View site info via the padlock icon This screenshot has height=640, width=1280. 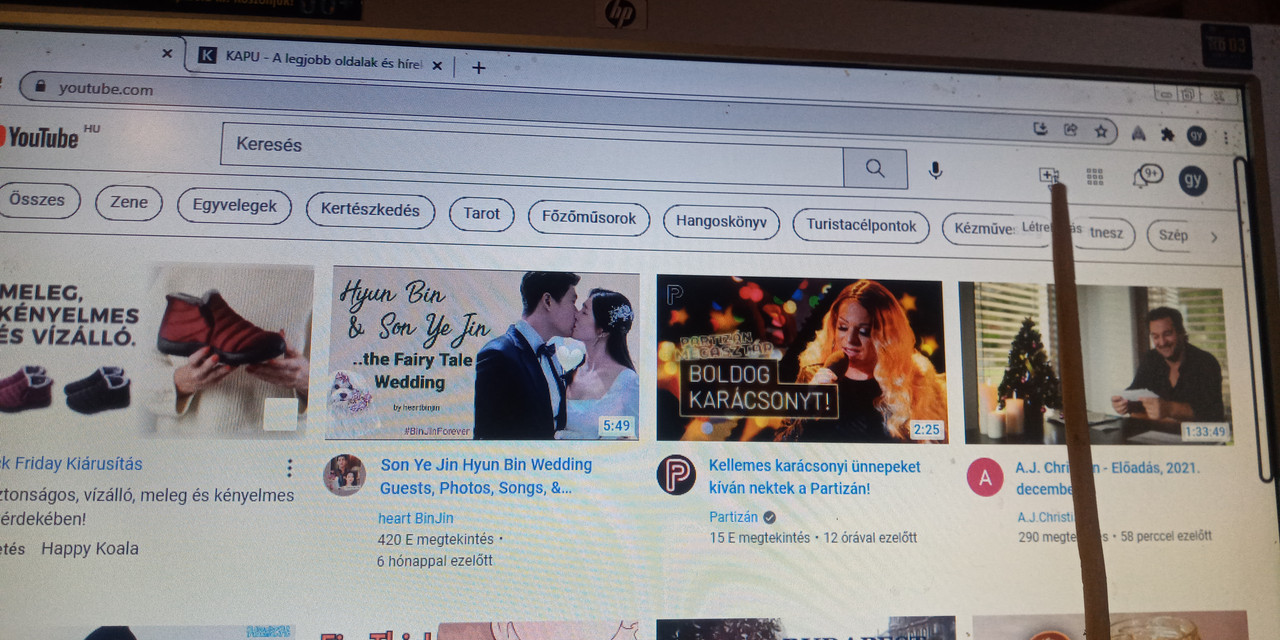pyautogui.click(x=41, y=86)
